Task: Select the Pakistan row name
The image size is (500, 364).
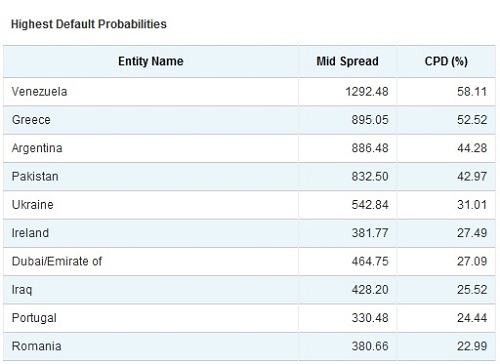Action: (x=35, y=176)
